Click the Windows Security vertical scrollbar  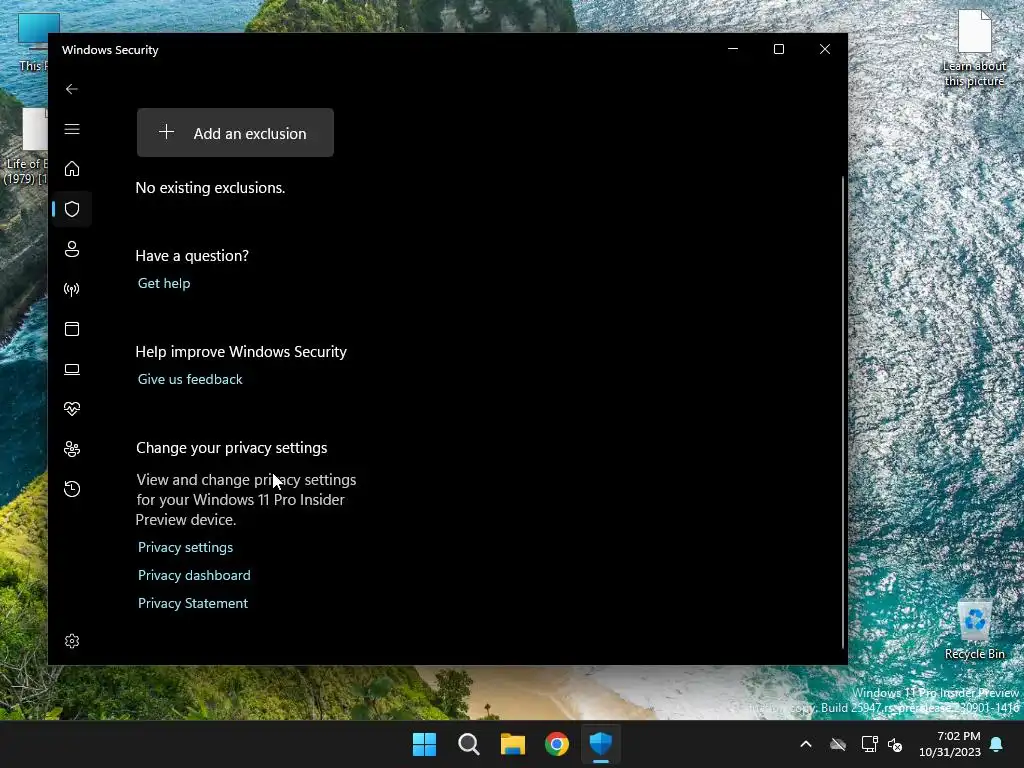[x=843, y=411]
